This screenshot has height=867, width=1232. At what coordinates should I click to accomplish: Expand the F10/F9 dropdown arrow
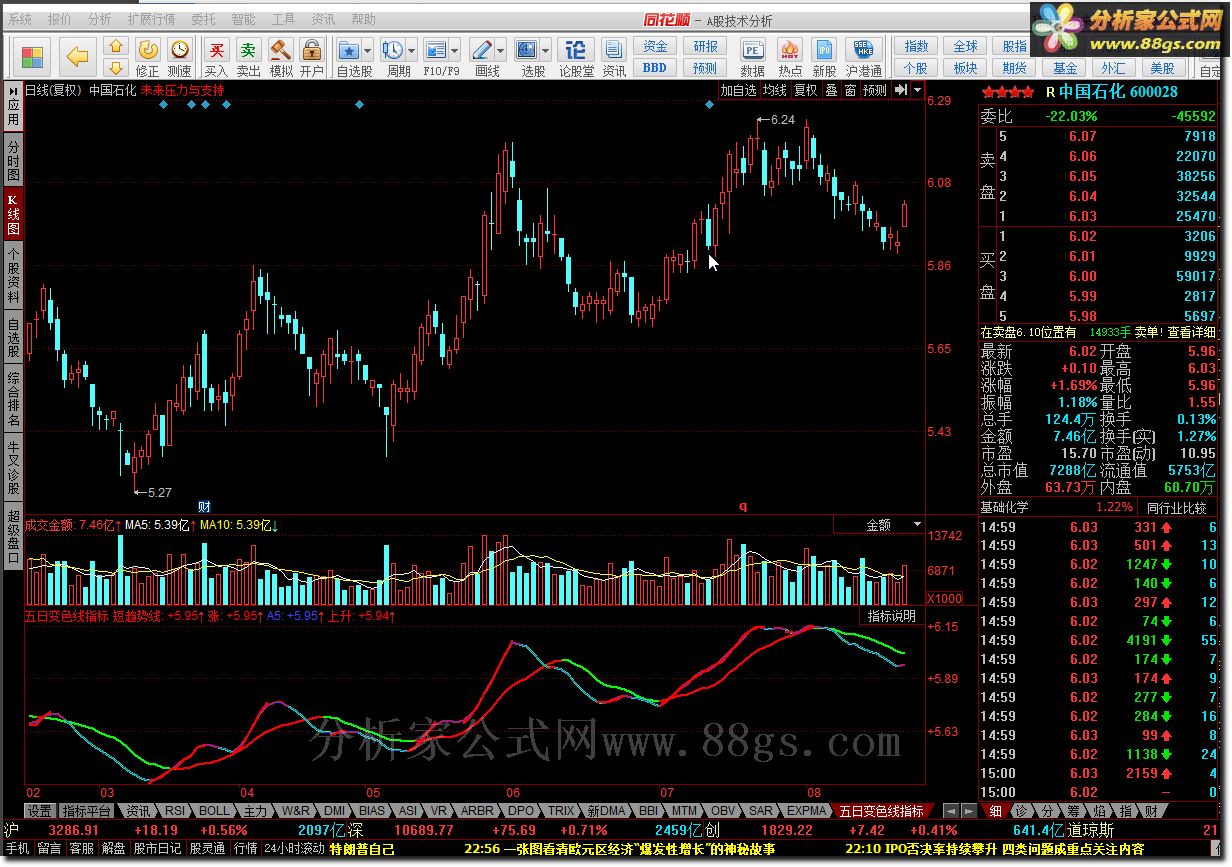tap(454, 50)
